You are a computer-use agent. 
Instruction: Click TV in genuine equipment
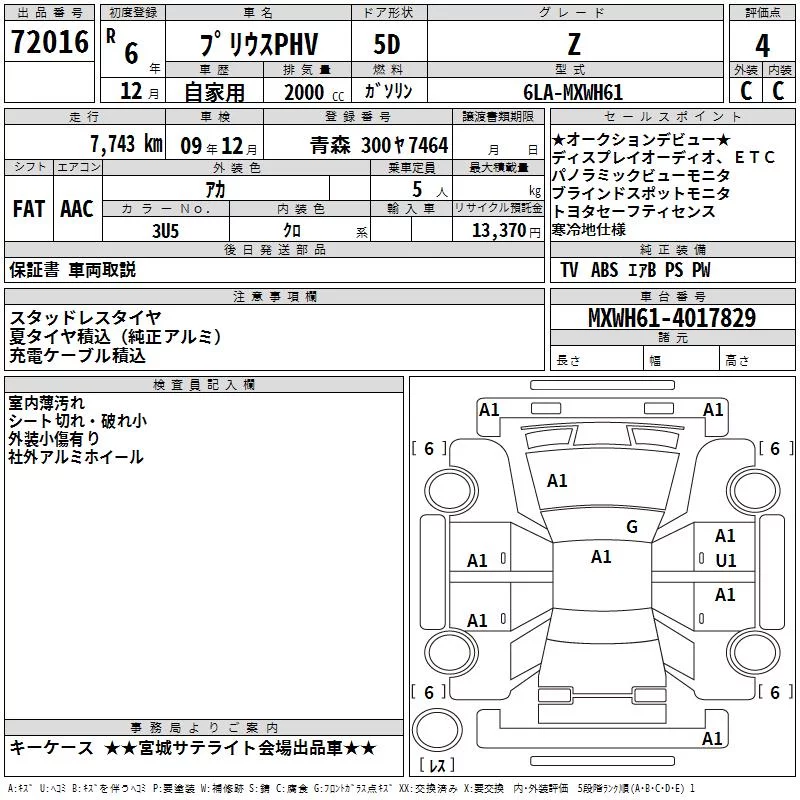[569, 270]
